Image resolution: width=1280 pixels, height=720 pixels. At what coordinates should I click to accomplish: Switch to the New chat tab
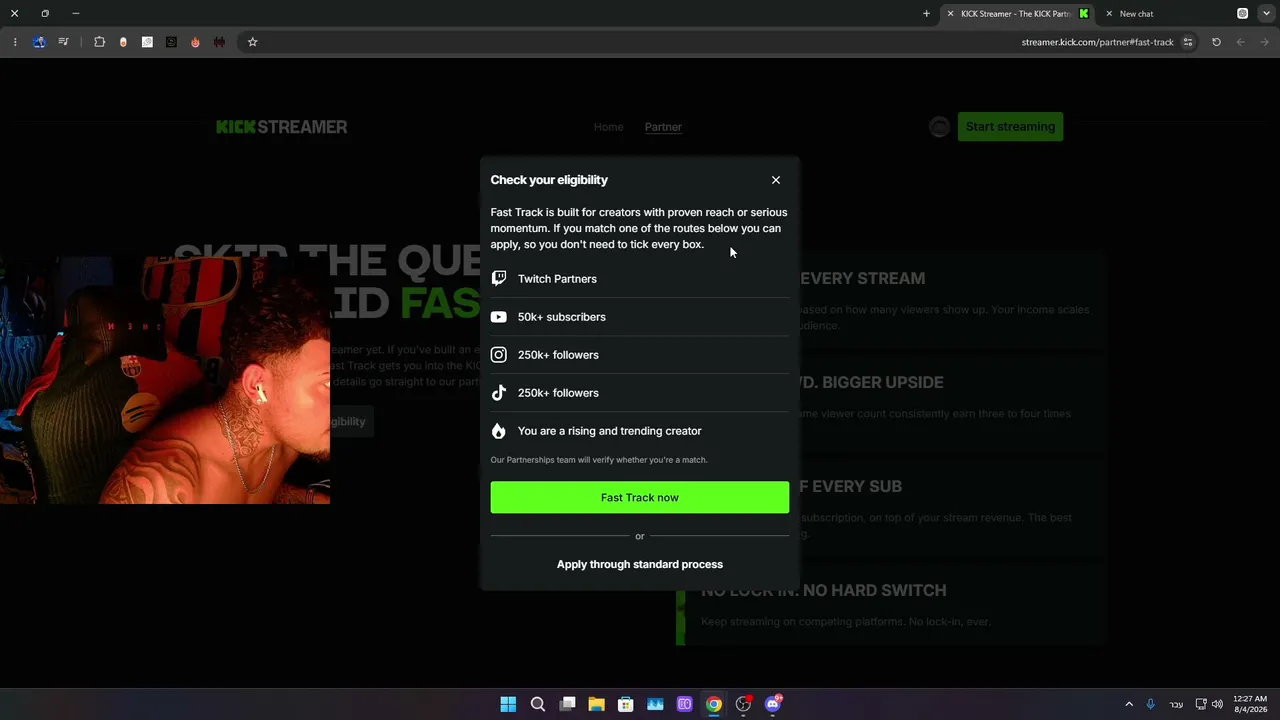[x=1137, y=14]
